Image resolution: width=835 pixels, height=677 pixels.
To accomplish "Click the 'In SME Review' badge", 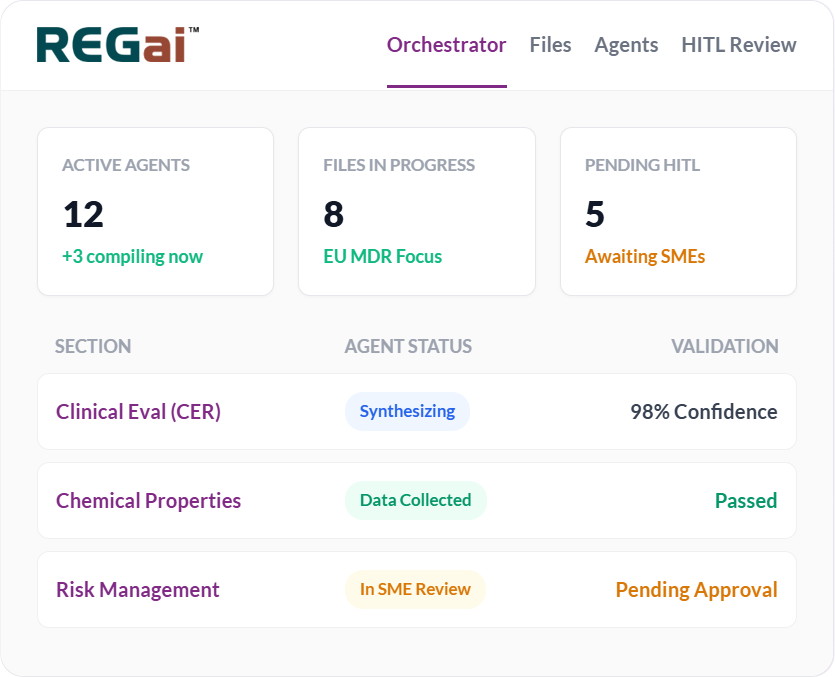I will pos(415,589).
